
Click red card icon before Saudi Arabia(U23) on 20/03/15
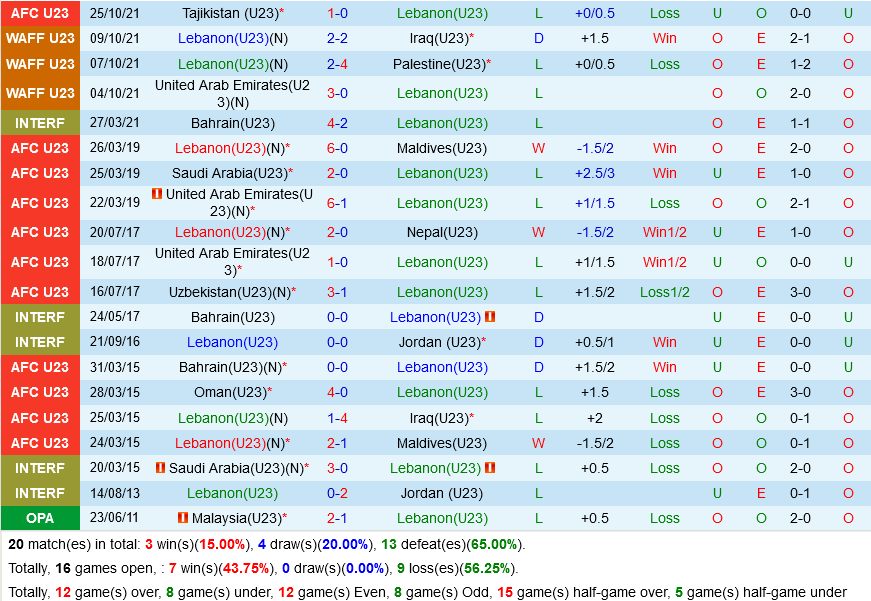point(160,468)
